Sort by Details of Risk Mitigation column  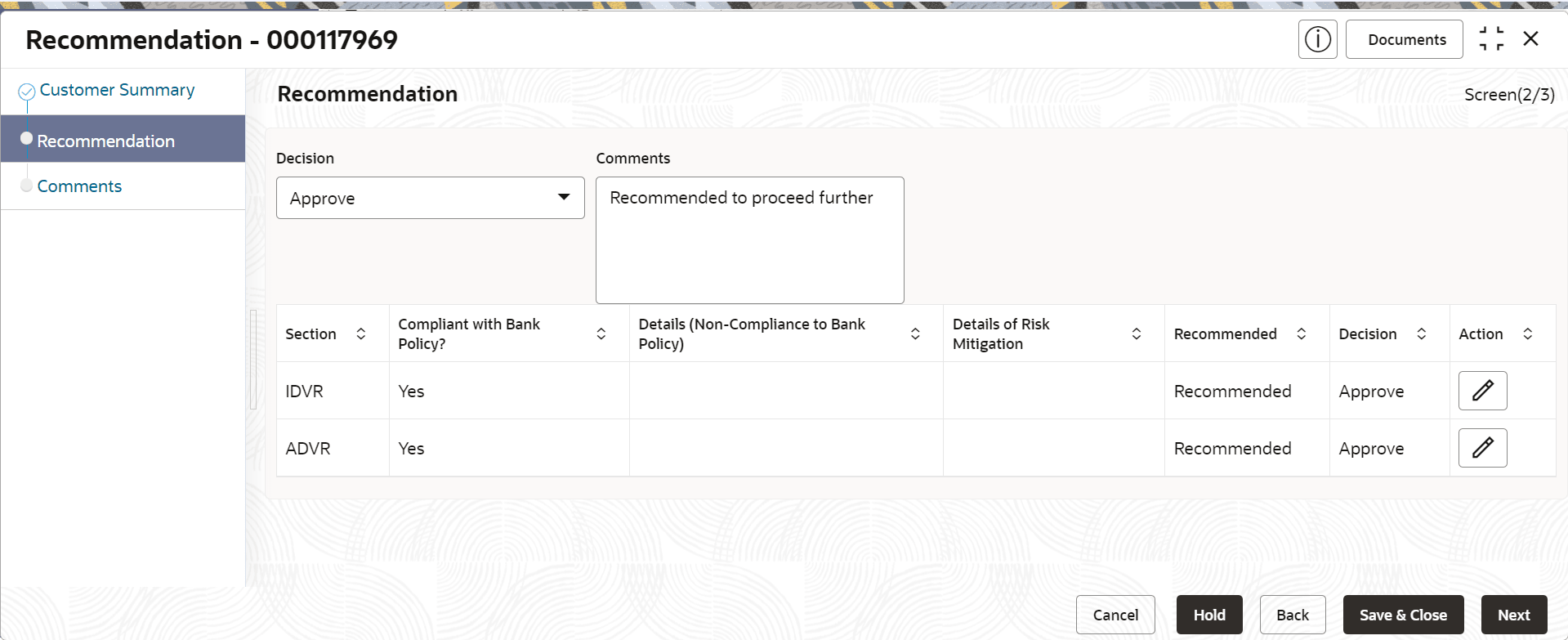(1137, 333)
